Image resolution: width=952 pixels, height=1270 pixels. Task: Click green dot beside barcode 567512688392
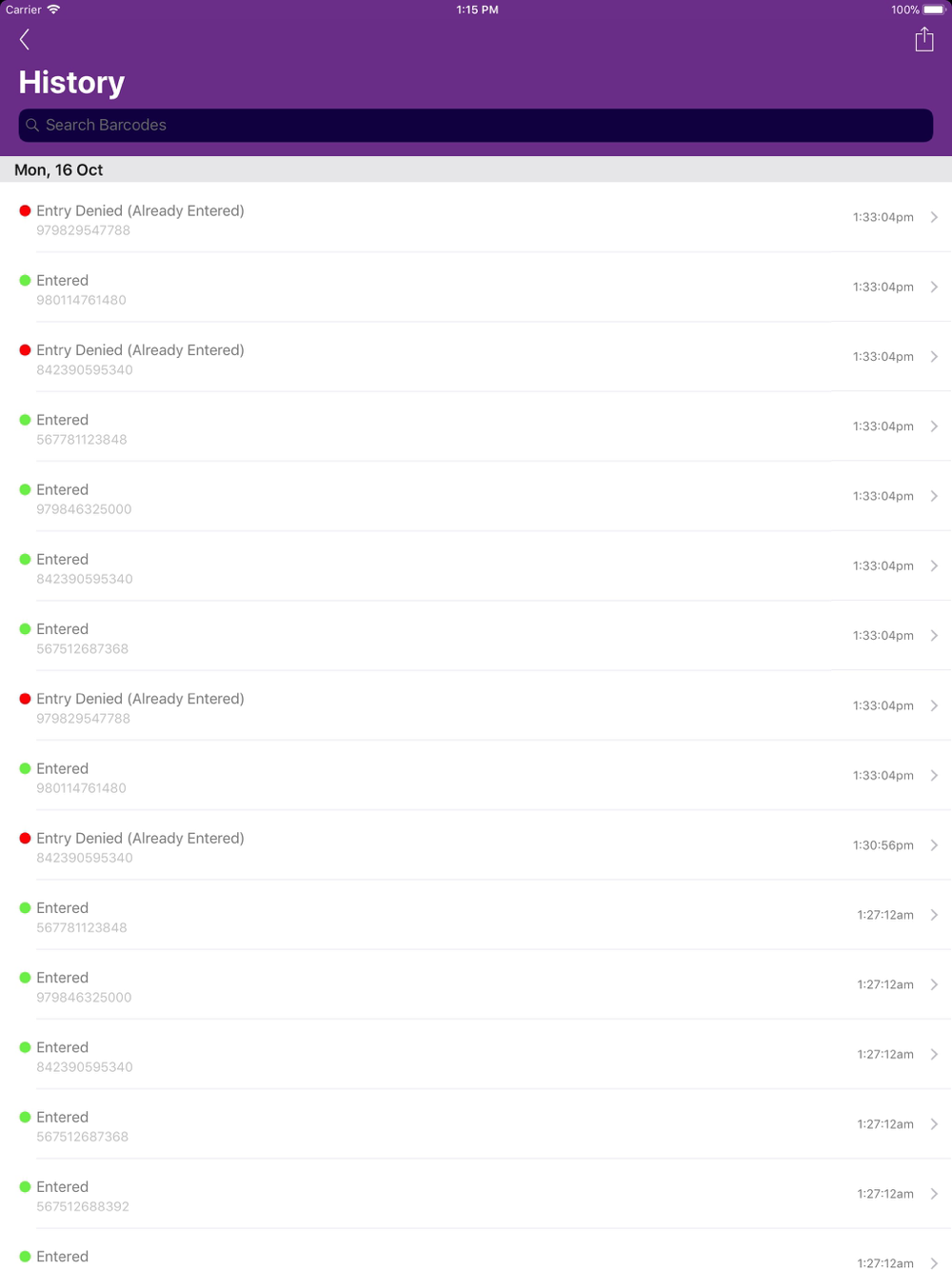point(25,1187)
